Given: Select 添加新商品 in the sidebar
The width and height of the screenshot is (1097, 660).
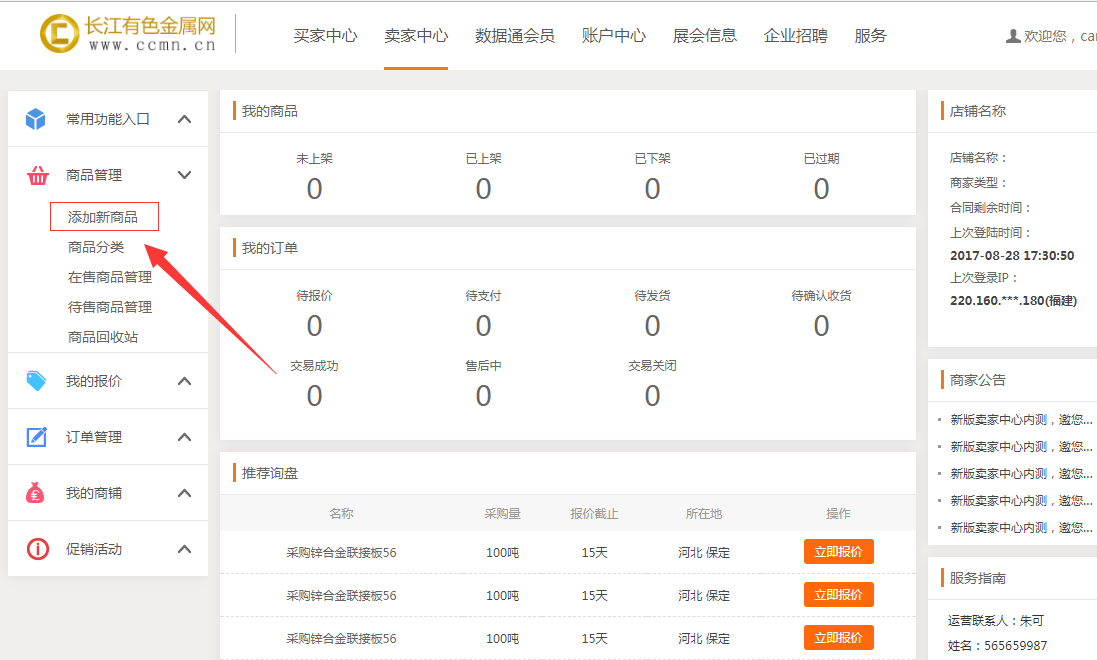Looking at the screenshot, I should click(103, 217).
